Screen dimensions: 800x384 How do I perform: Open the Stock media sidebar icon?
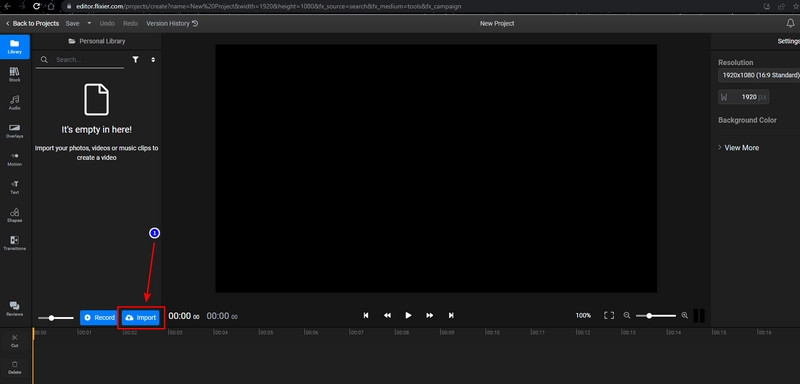pyautogui.click(x=14, y=74)
